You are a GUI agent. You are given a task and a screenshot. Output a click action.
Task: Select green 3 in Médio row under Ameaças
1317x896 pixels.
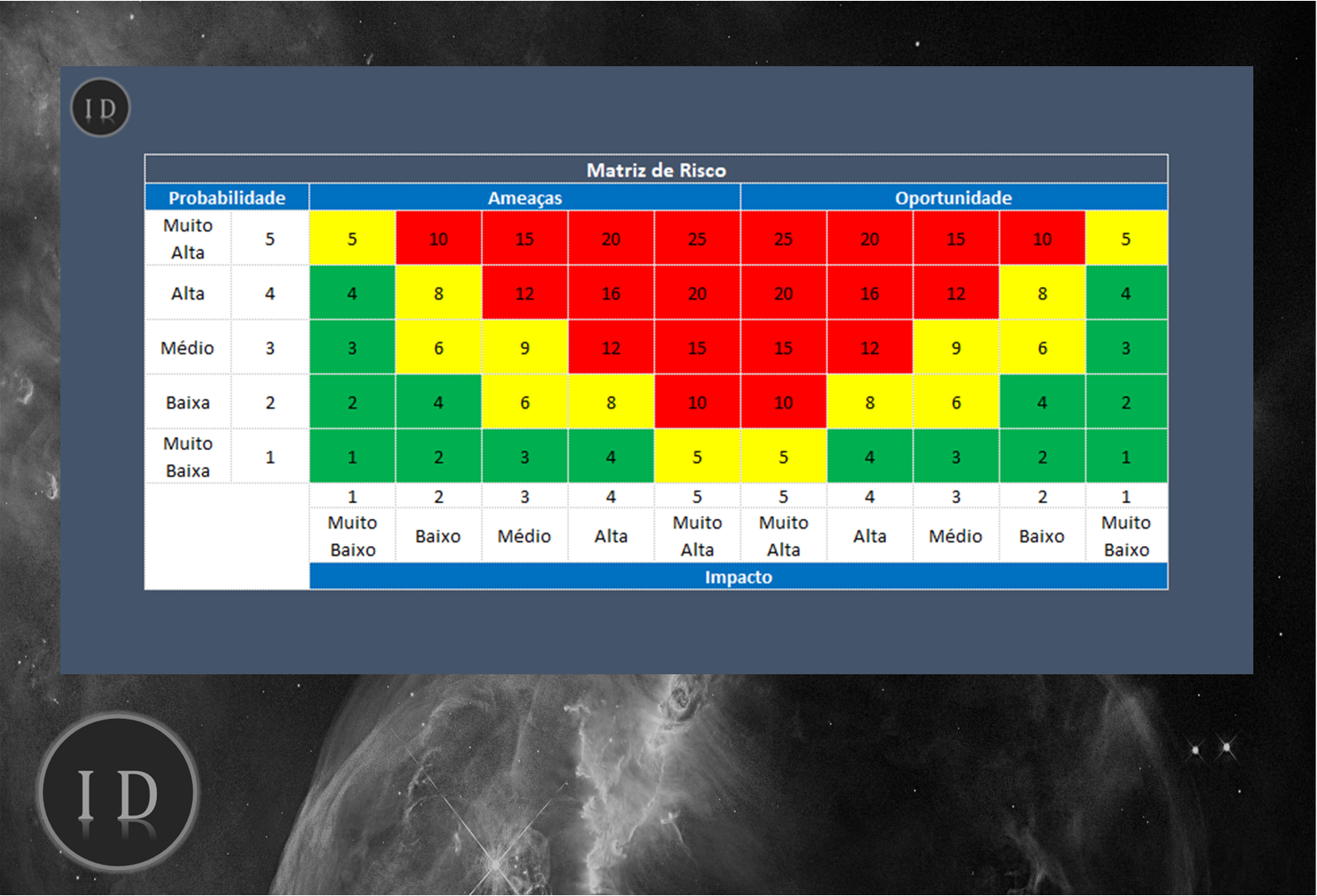352,347
